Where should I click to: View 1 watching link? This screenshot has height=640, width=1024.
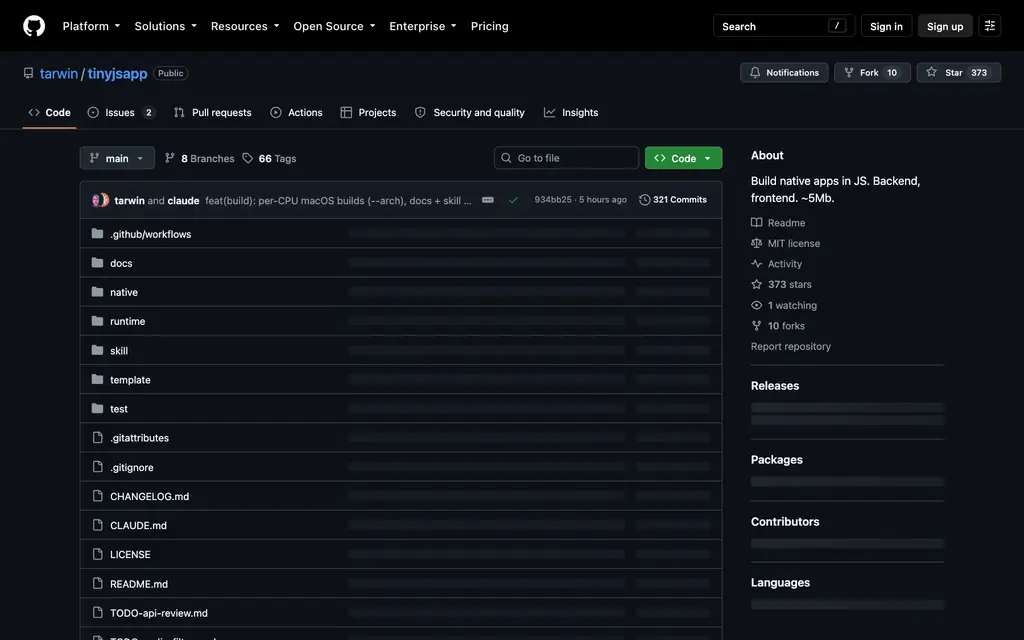(784, 305)
